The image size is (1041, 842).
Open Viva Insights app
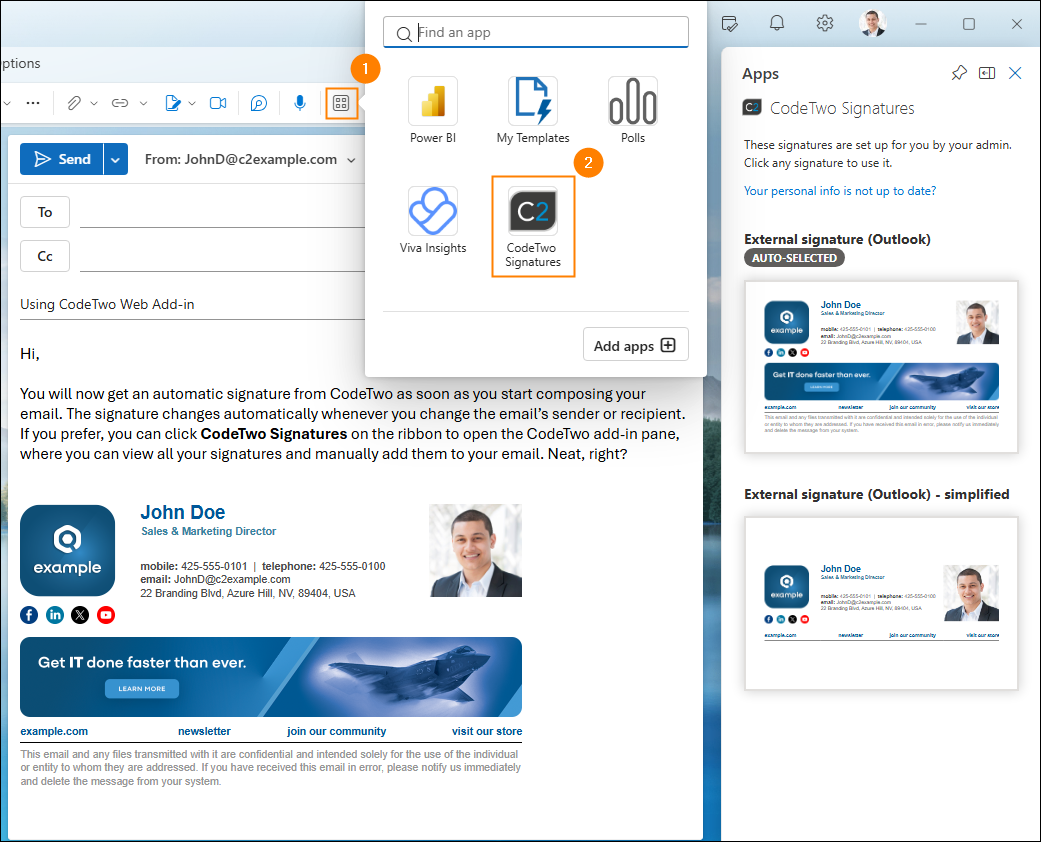pos(433,220)
